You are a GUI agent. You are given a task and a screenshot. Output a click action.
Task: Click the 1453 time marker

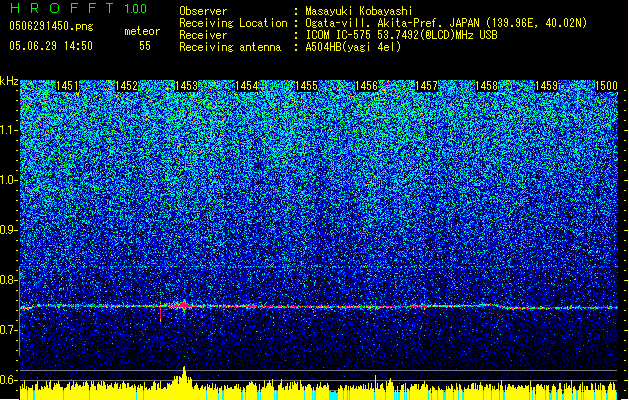coord(186,86)
